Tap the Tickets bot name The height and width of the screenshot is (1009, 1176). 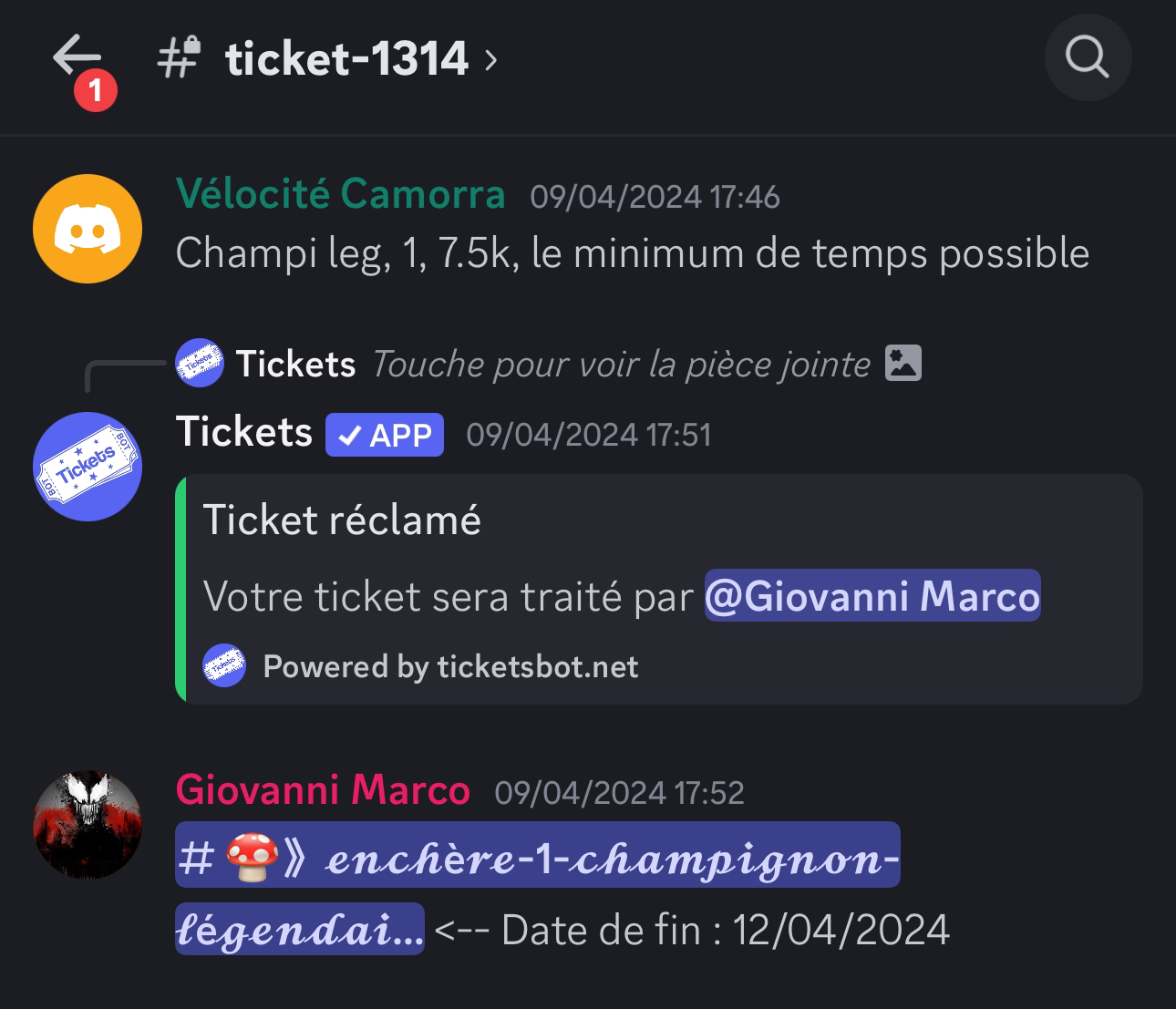pos(244,431)
